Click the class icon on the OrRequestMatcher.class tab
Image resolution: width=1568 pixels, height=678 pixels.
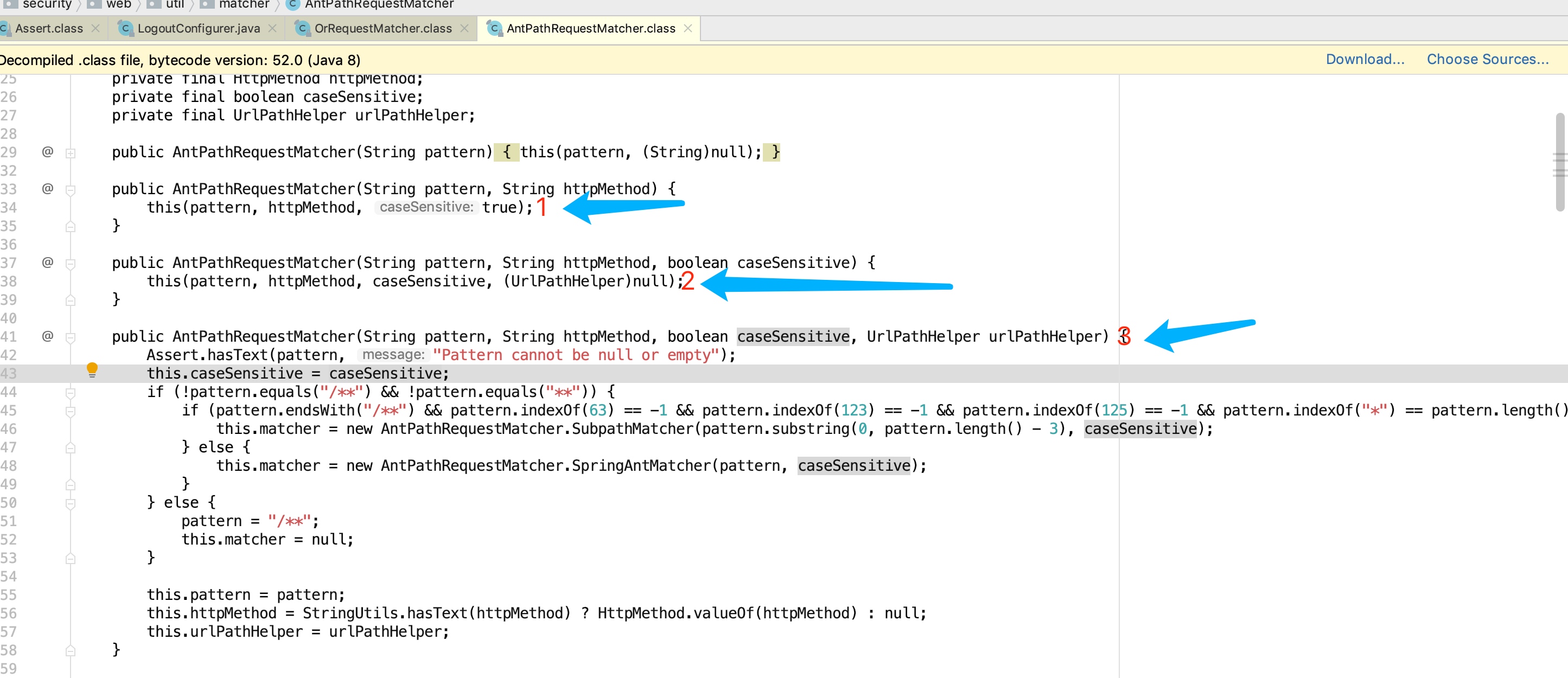coord(303,28)
